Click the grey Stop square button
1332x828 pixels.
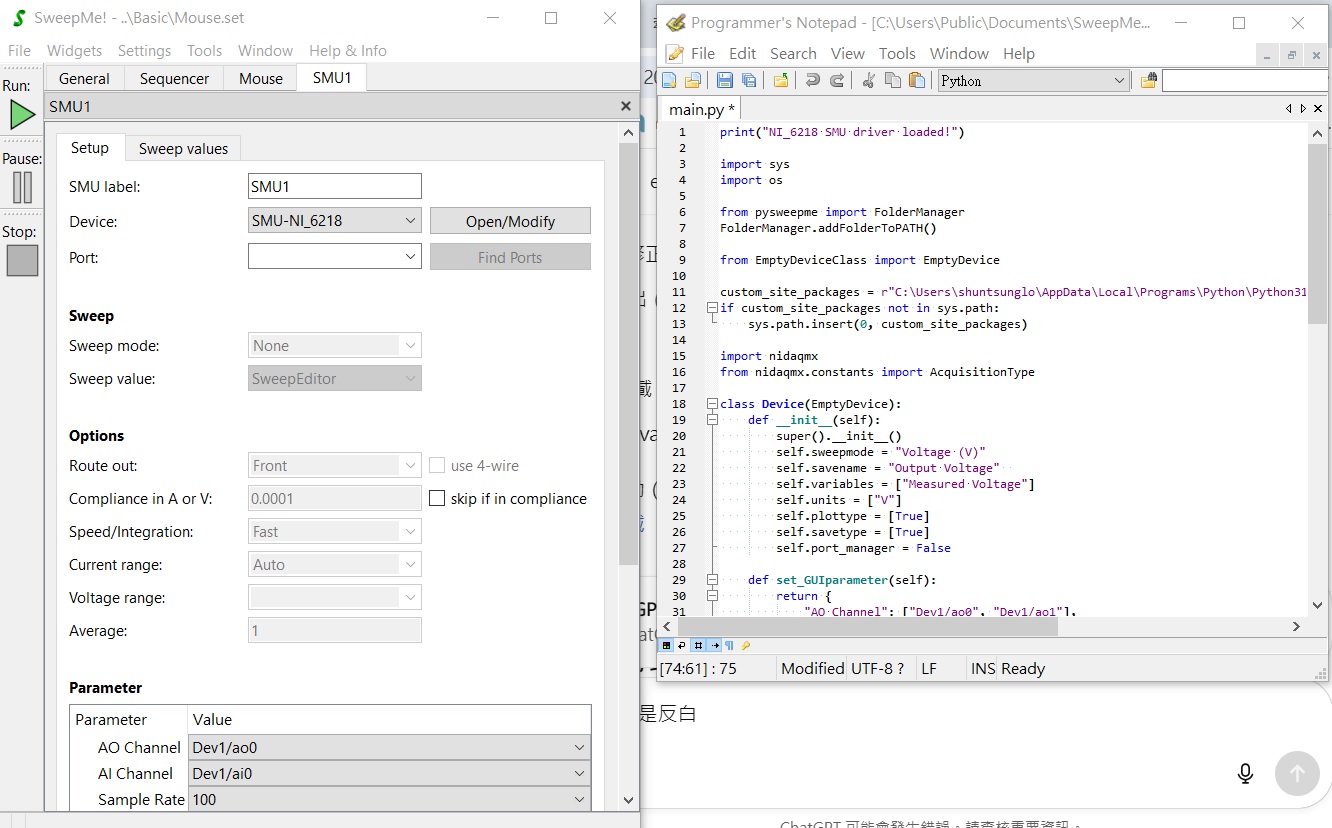(x=22, y=260)
